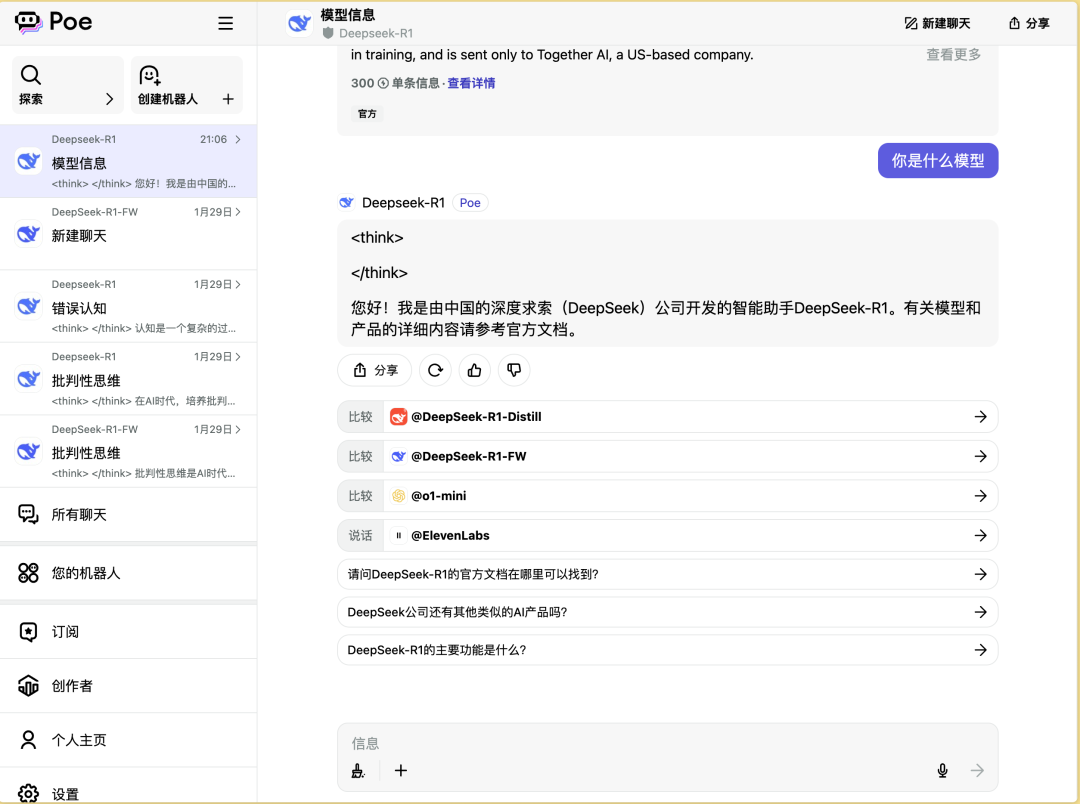This screenshot has width=1080, height=804.
Task: Expand chevron next to 21:06 timestamp
Action: [x=238, y=139]
